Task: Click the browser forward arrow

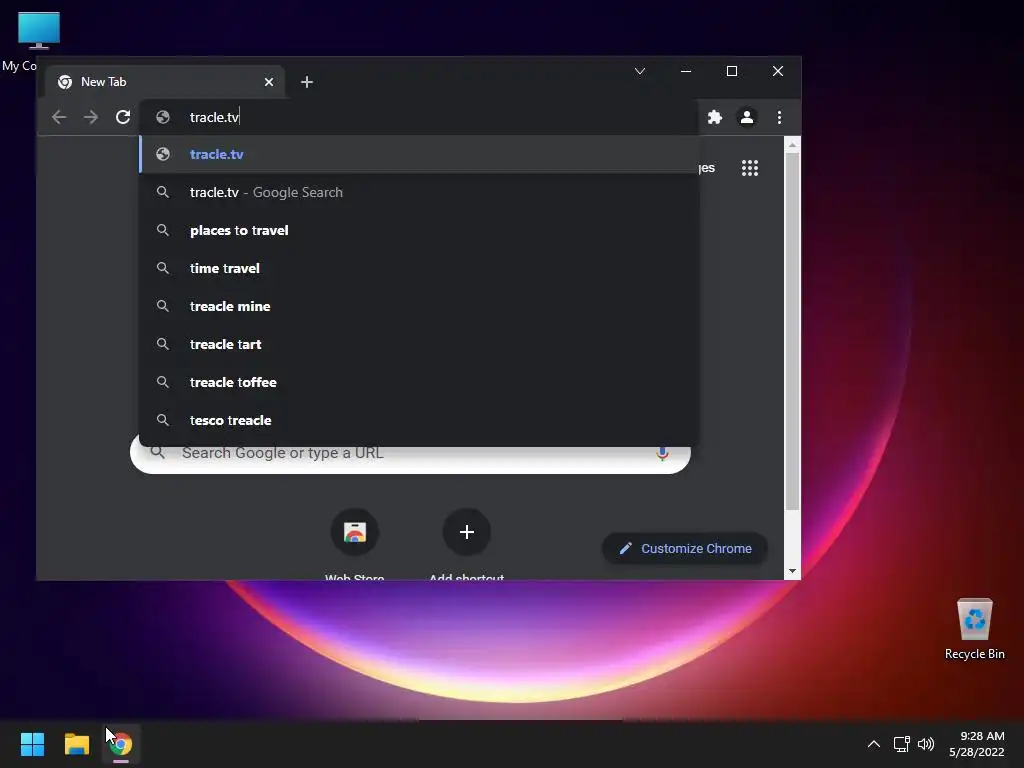Action: 91,117
